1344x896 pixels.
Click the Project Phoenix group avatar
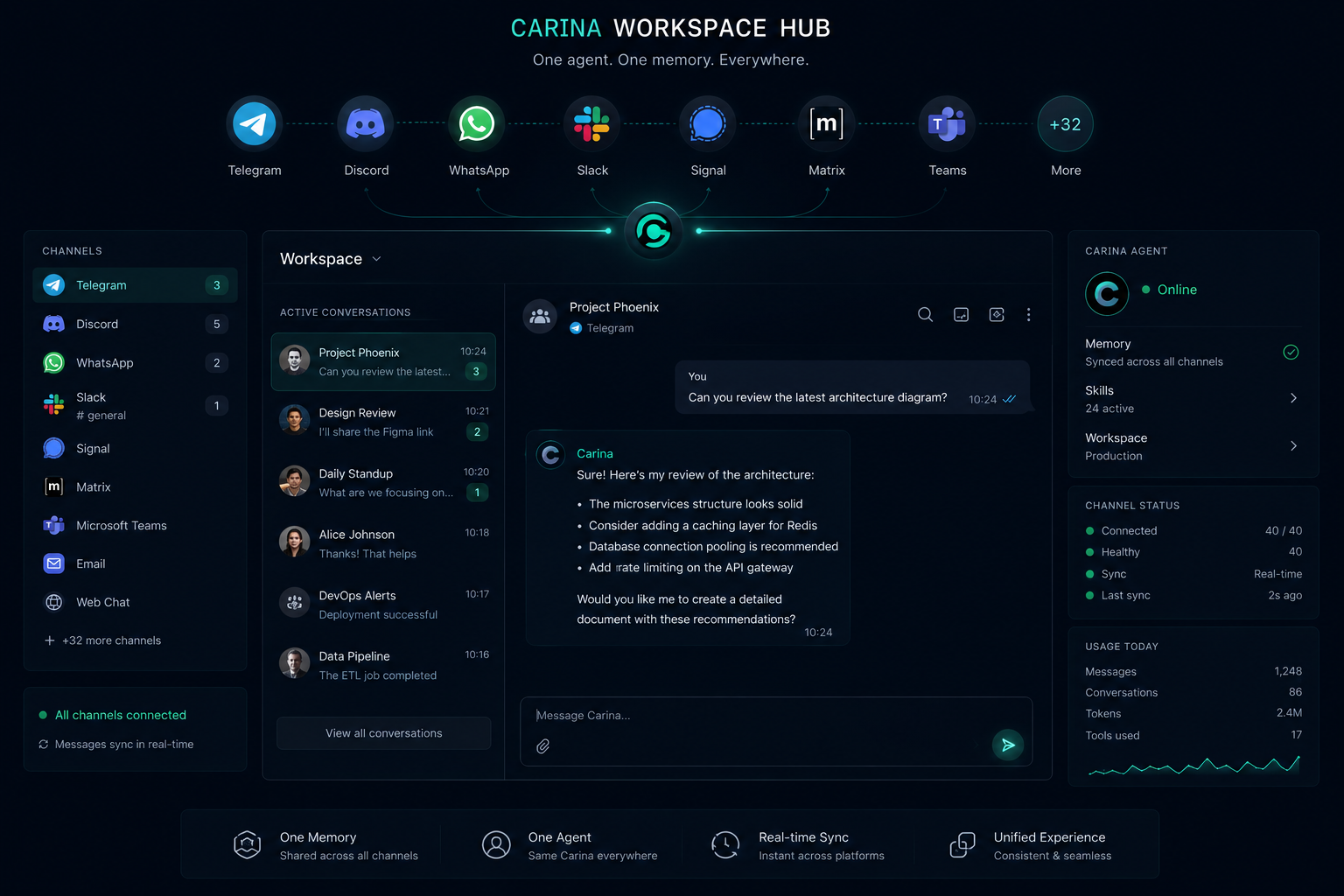[x=540, y=317]
